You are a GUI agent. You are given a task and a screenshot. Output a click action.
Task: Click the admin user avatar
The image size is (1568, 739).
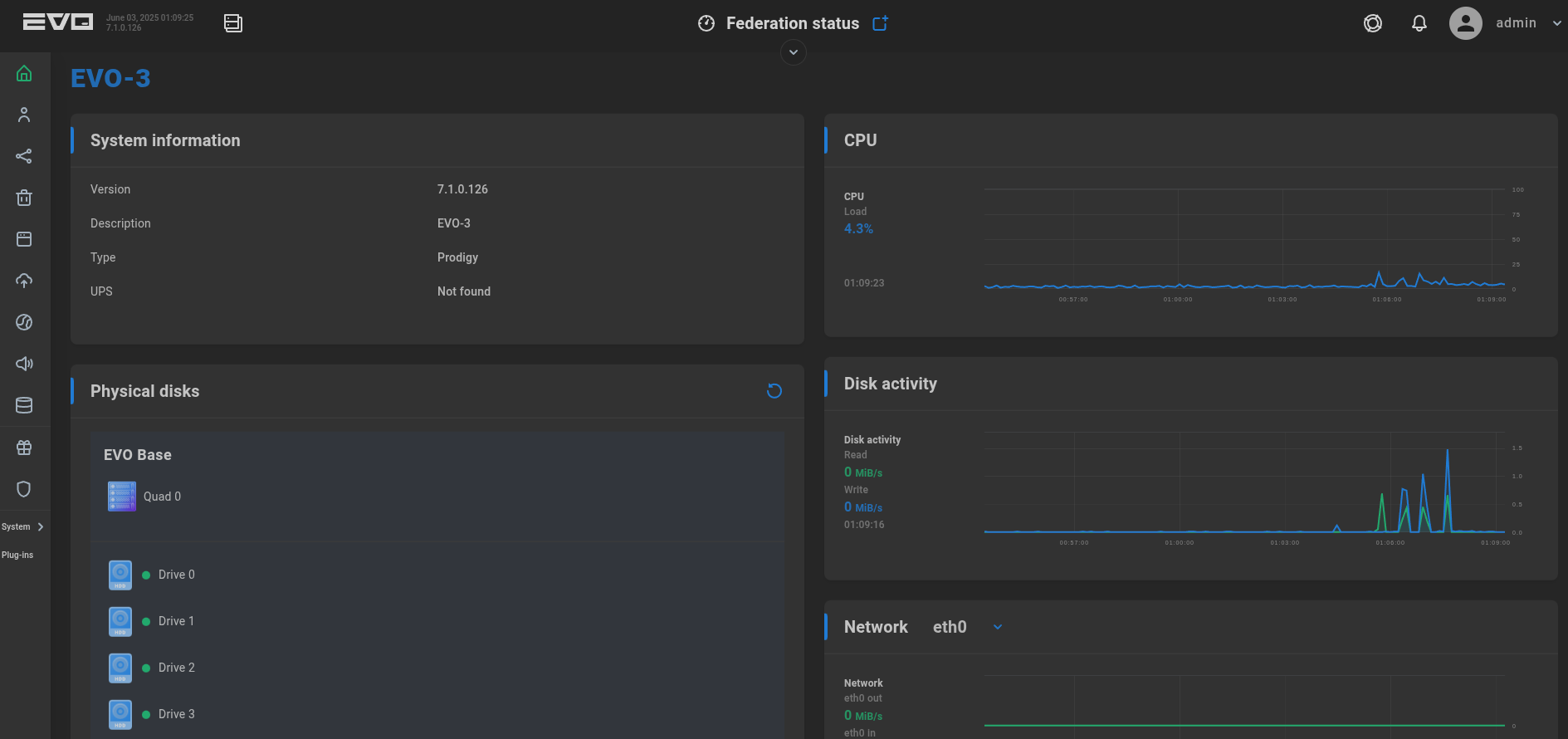[x=1466, y=23]
